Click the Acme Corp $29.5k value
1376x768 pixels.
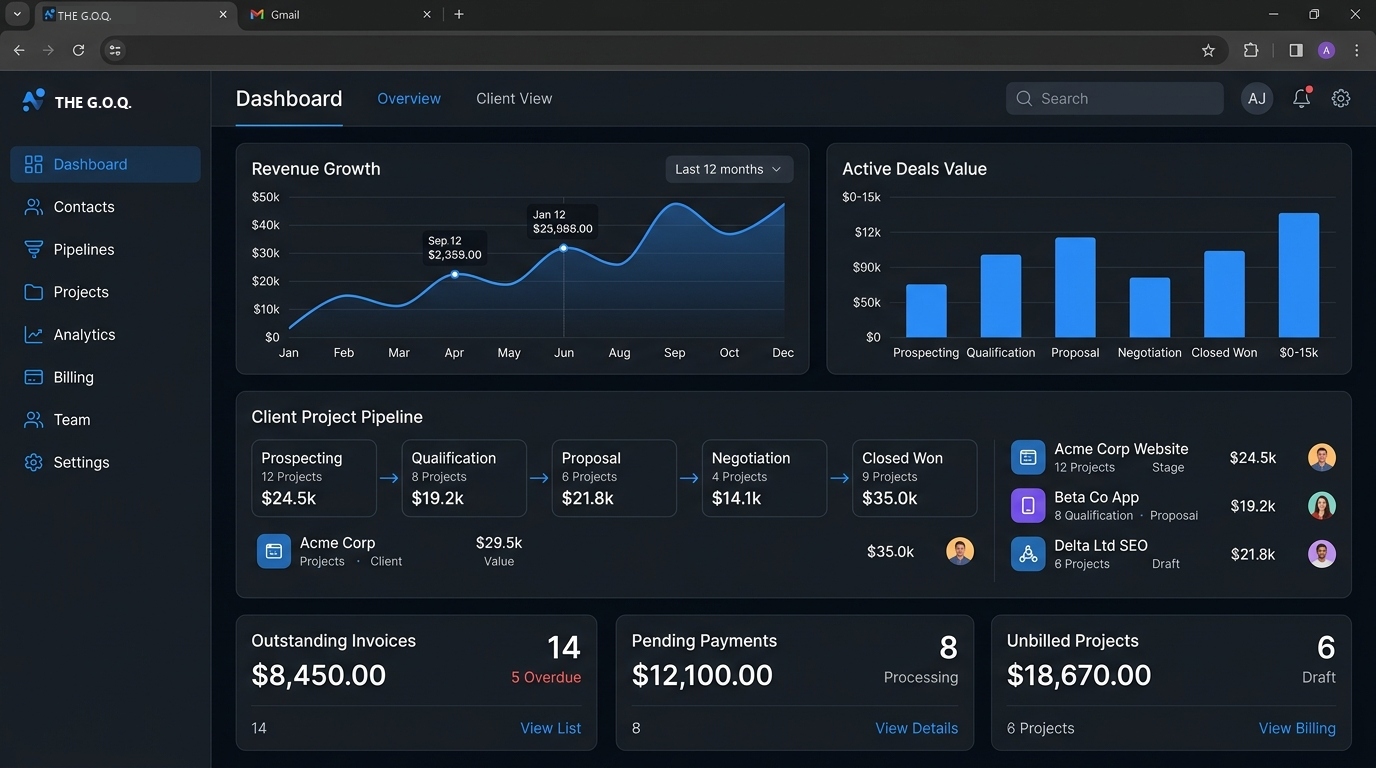point(499,543)
